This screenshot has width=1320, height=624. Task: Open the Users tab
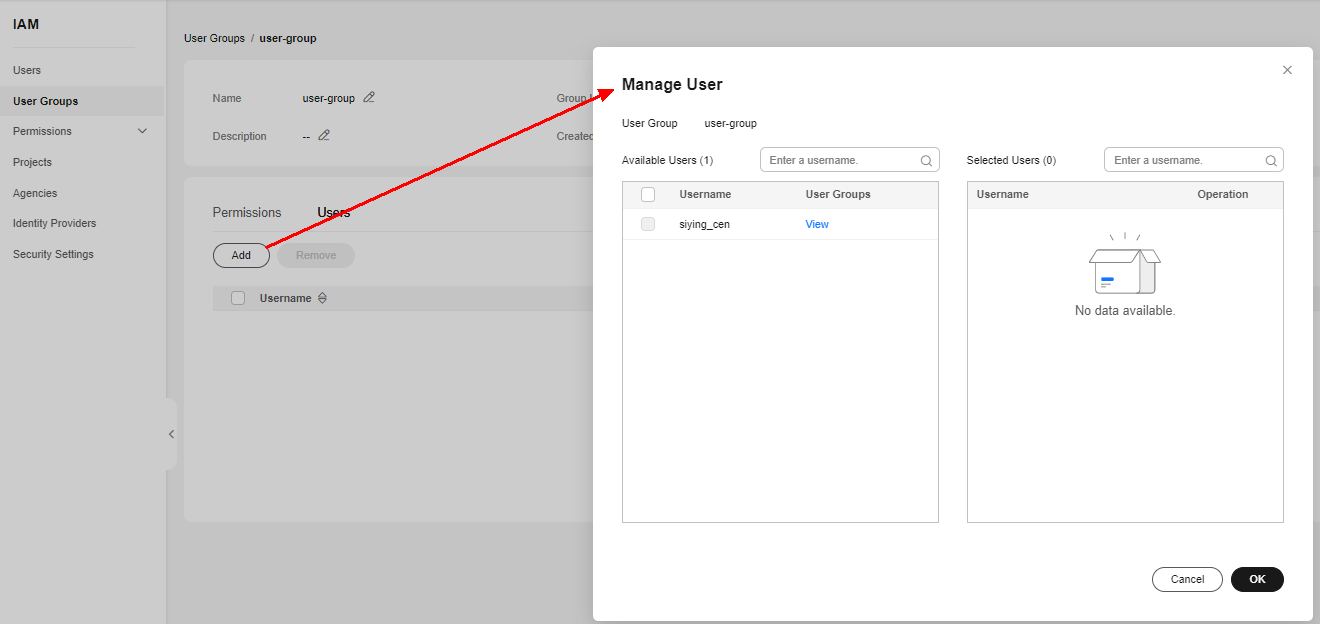click(x=333, y=212)
